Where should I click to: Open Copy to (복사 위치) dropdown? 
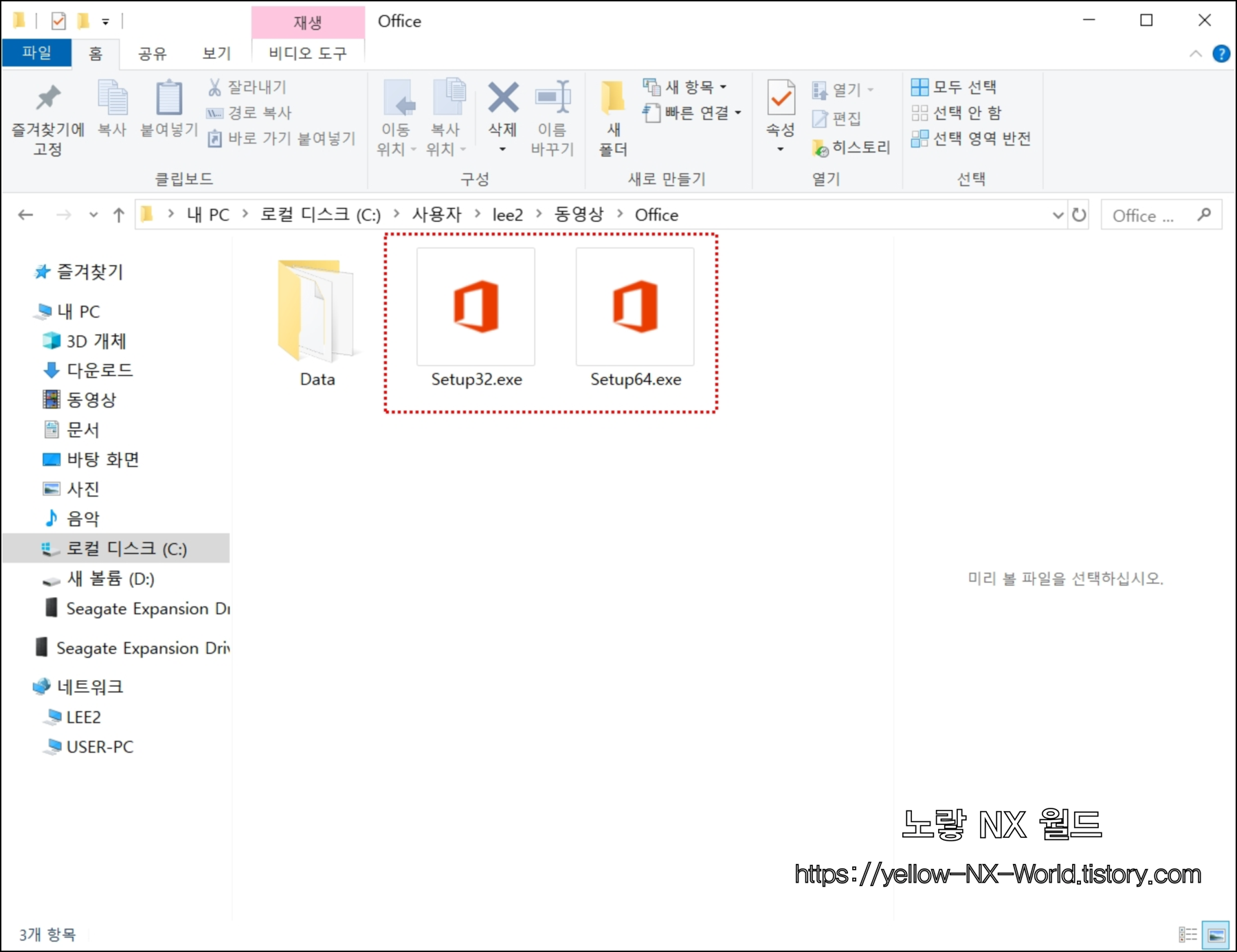tap(447, 120)
